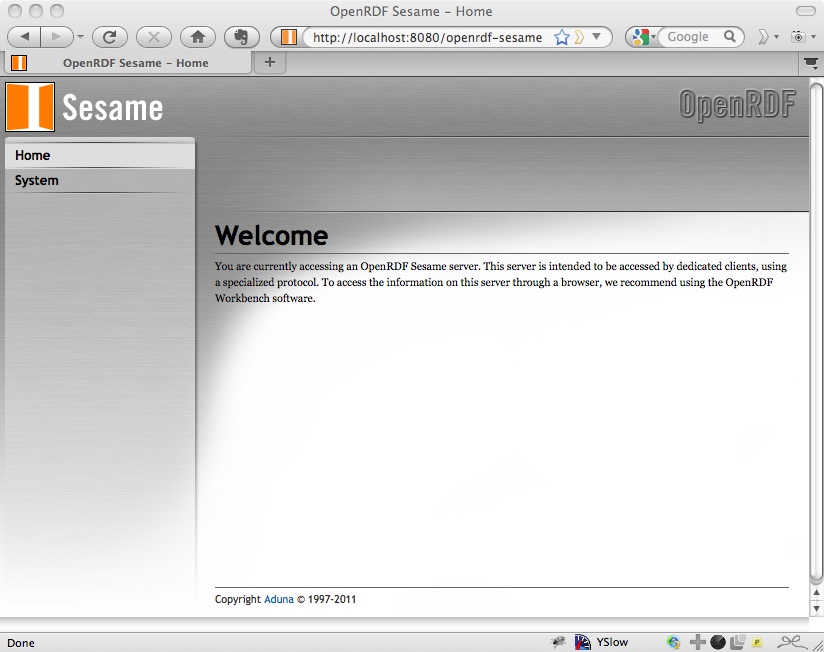Viewport: 824px width, 652px height.
Task: Open the list all tabs button
Action: pyautogui.click(x=811, y=64)
